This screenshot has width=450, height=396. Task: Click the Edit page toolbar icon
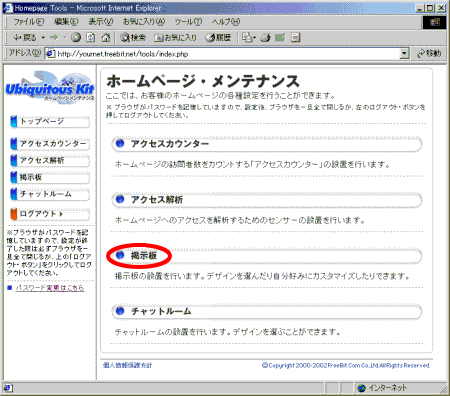click(x=280, y=38)
